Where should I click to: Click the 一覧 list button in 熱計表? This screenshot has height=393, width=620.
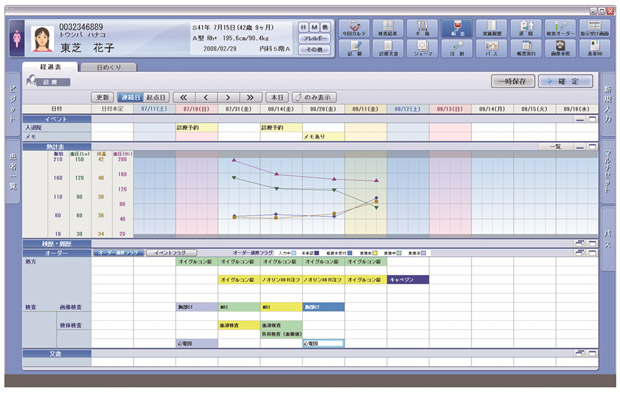(x=555, y=147)
